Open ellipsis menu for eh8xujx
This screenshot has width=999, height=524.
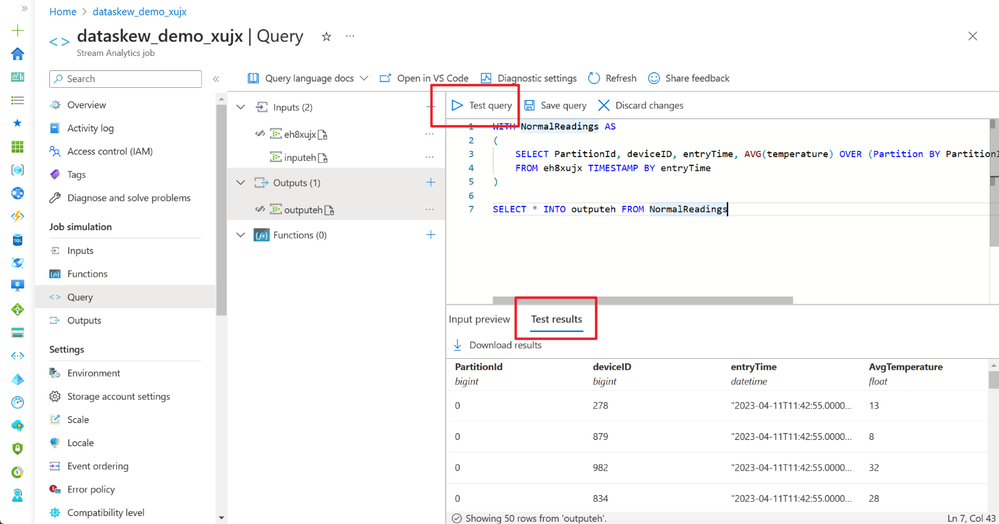(x=429, y=134)
